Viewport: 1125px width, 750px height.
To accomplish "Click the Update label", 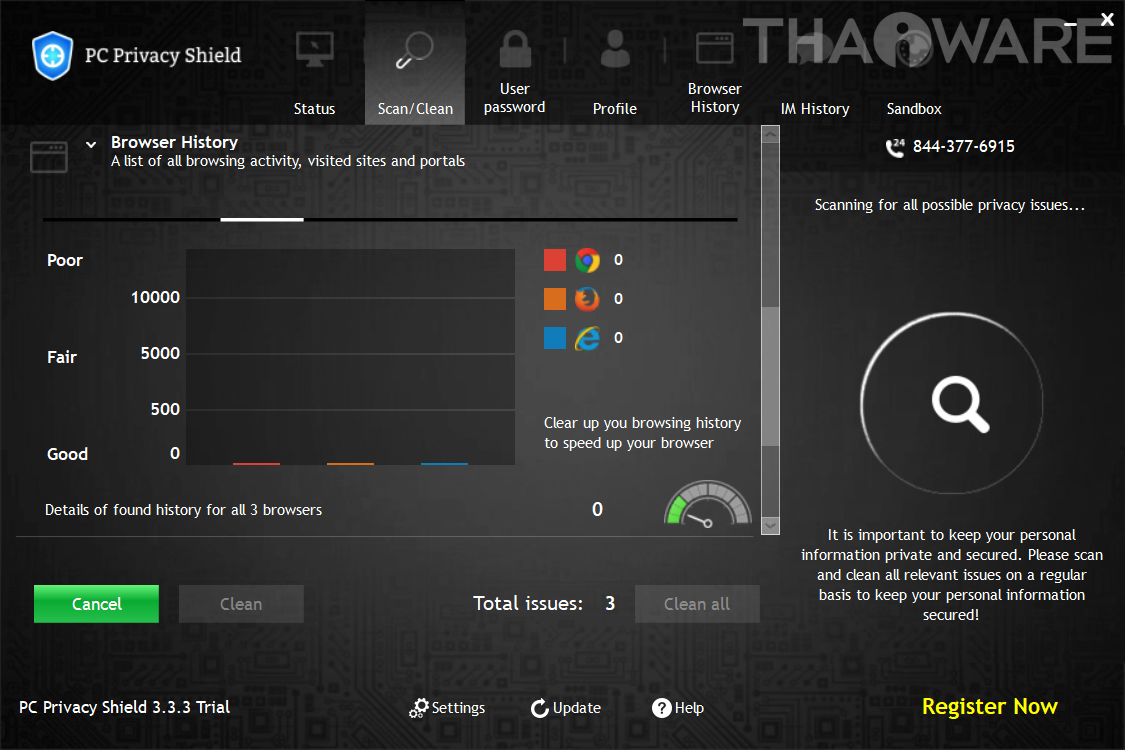I will click(577, 708).
